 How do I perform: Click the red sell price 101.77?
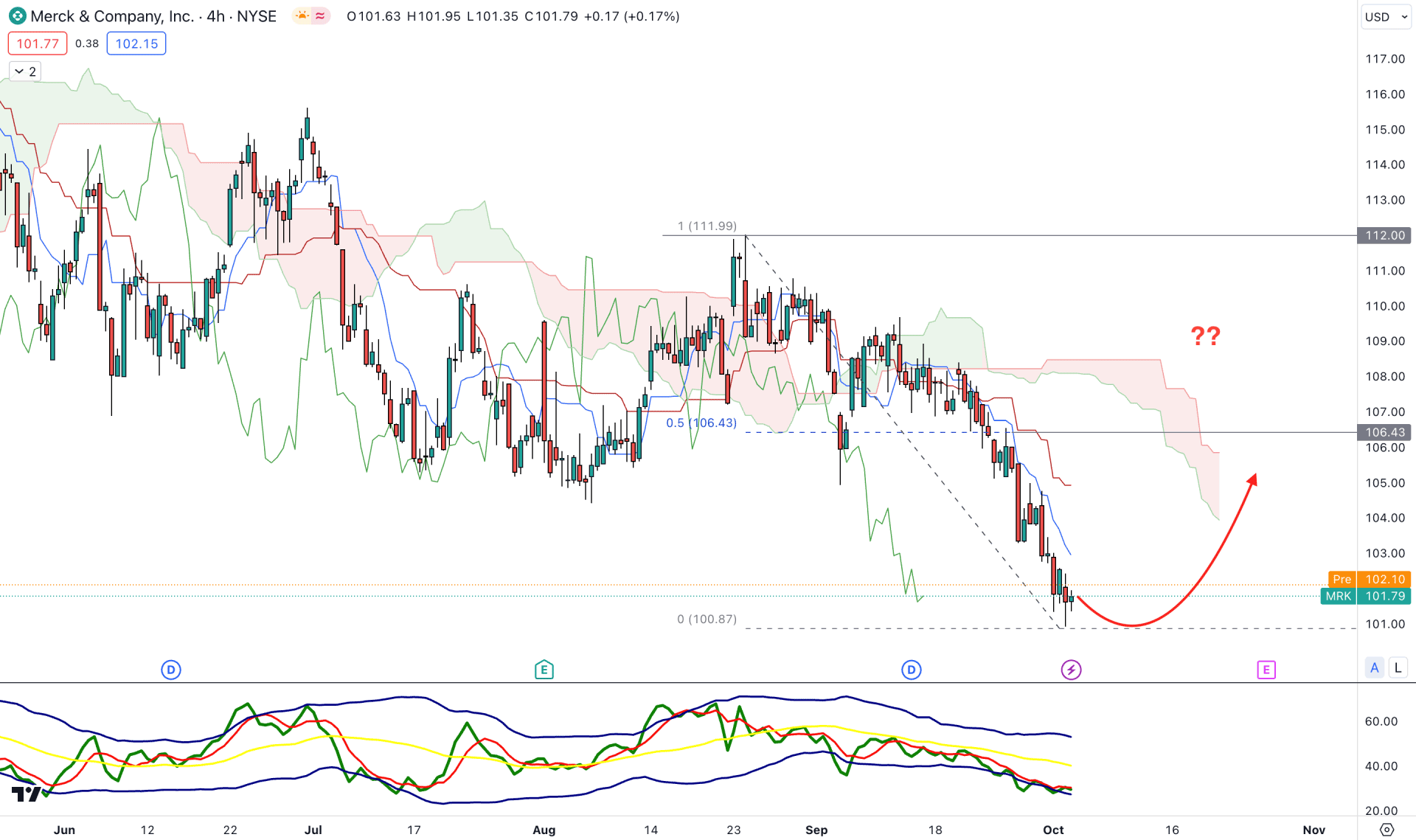coord(38,44)
